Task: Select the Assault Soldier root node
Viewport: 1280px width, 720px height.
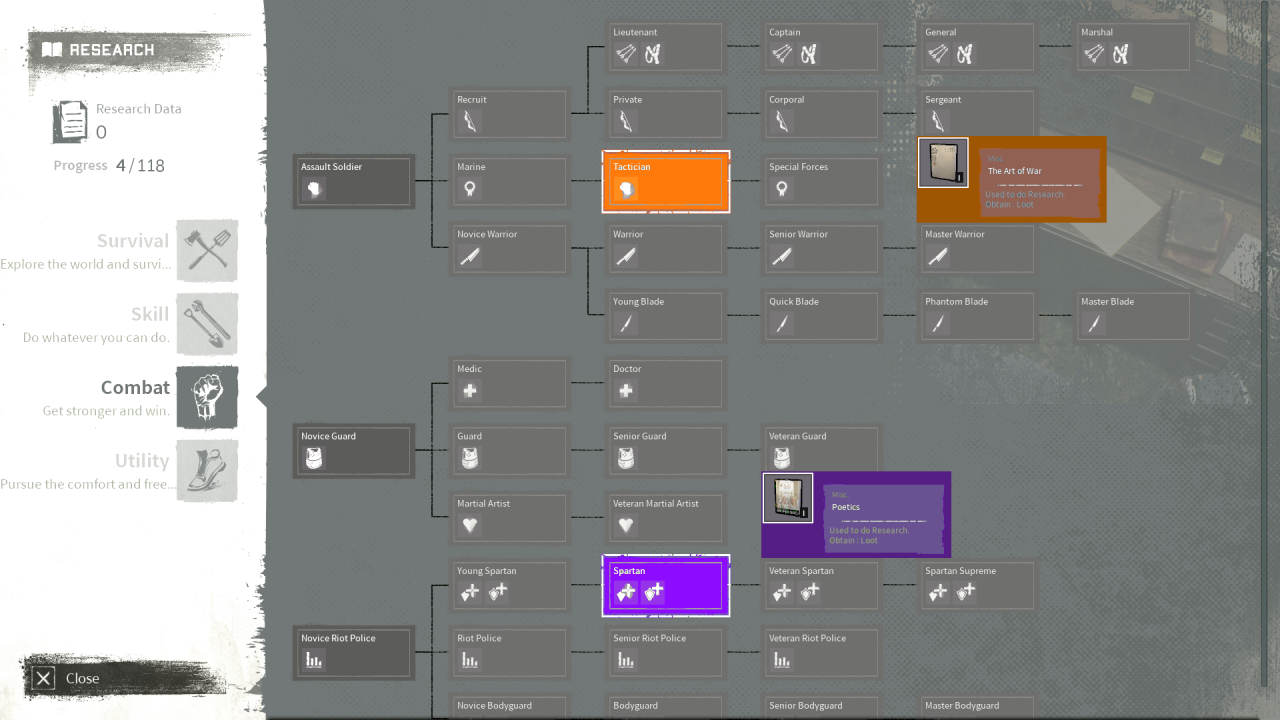Action: point(354,181)
